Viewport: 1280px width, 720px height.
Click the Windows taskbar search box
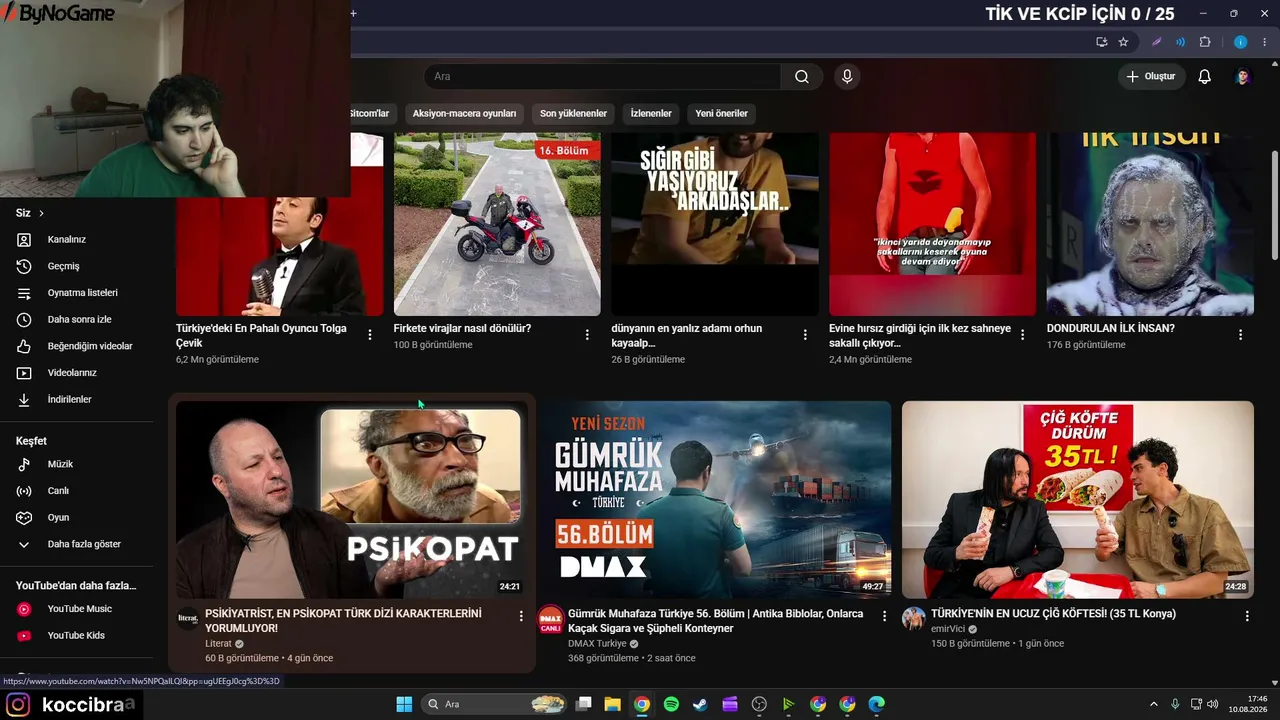point(494,704)
